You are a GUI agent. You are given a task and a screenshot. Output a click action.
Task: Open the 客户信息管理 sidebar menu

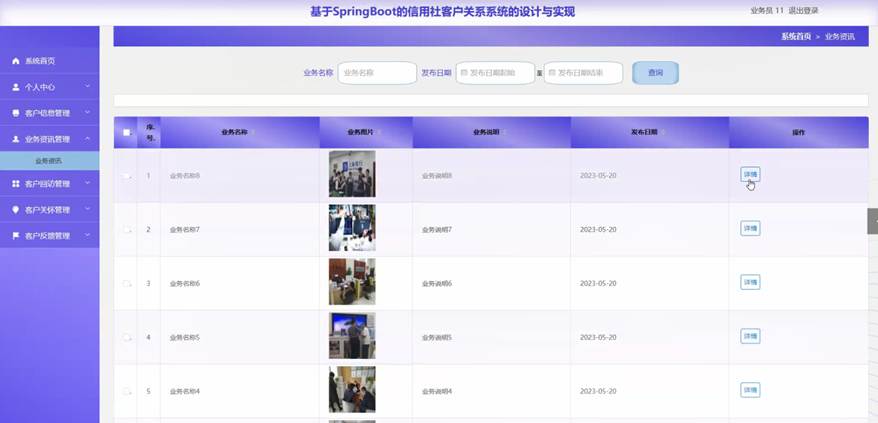(50, 113)
